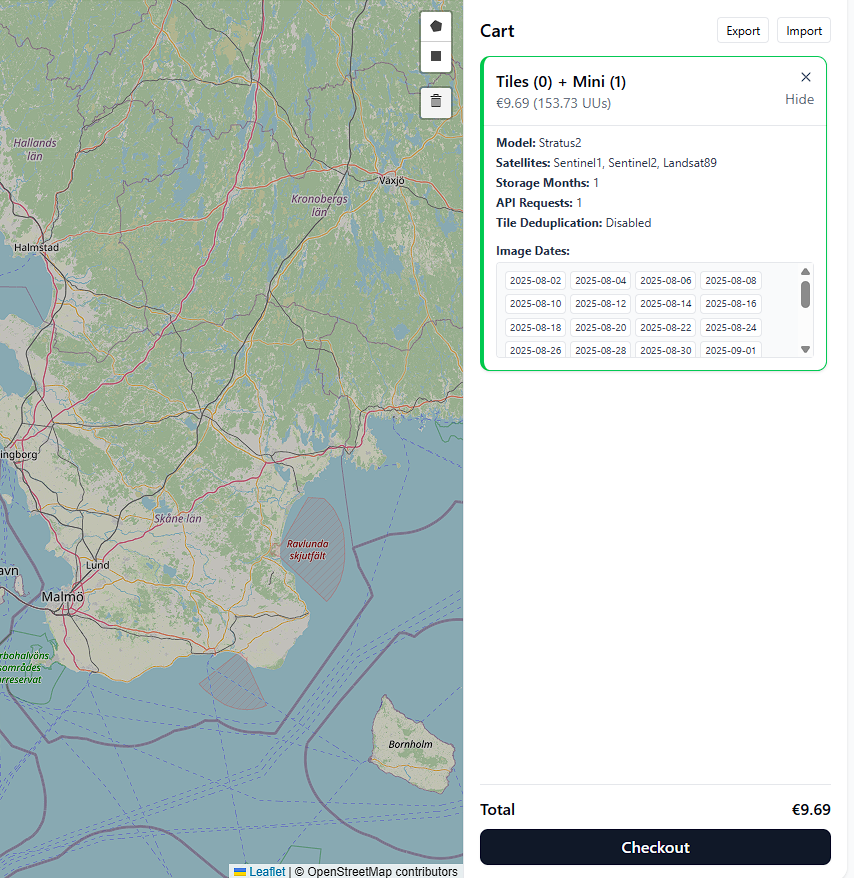Click the Export button
Screen dimensions: 854x878
pos(743,31)
